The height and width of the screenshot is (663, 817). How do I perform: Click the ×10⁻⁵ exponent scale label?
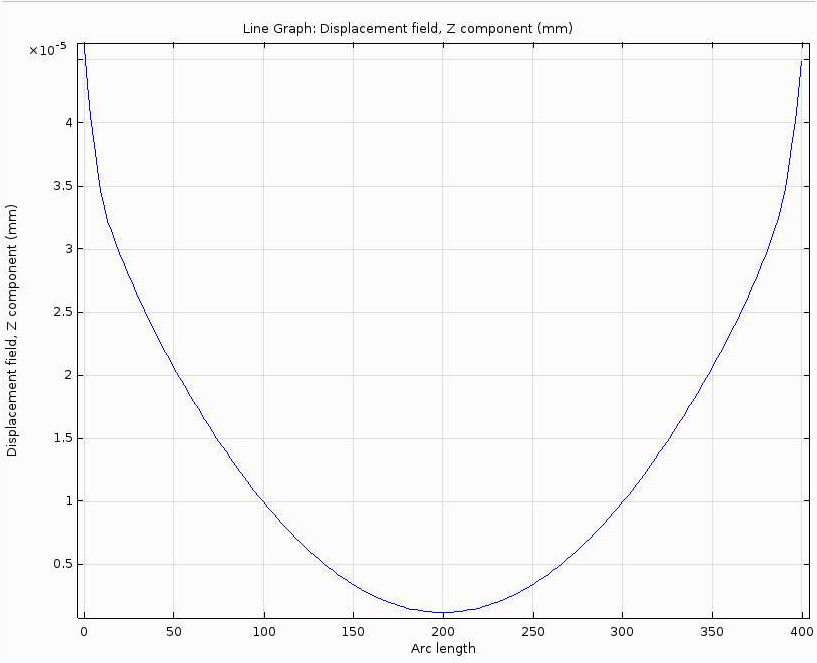pyautogui.click(x=48, y=50)
